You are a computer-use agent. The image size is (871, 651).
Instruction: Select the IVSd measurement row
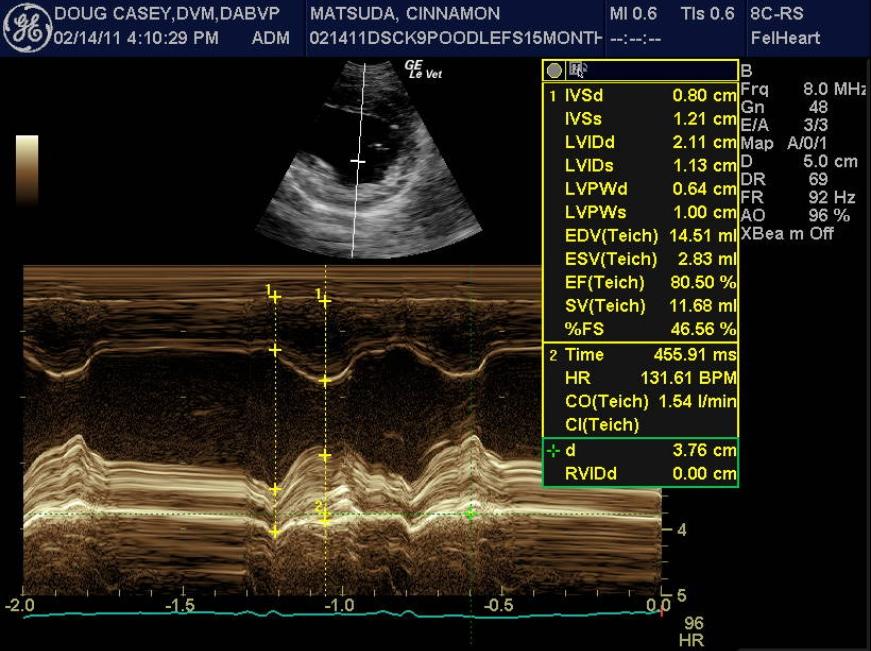[641, 97]
